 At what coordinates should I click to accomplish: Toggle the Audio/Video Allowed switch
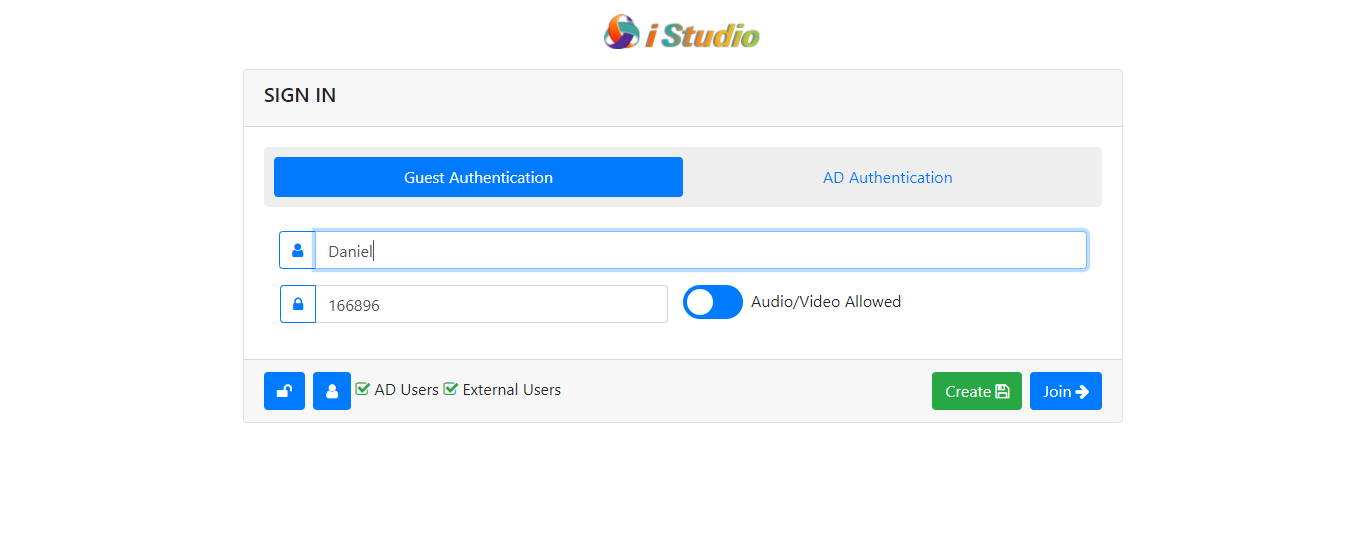(x=713, y=302)
